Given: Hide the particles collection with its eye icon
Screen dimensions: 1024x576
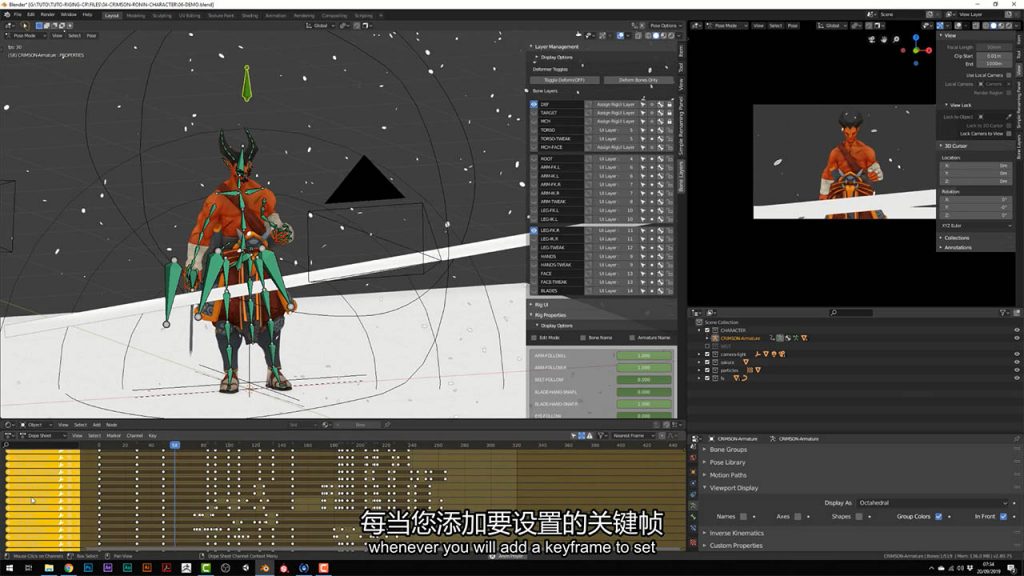Looking at the screenshot, I should coord(1017,370).
